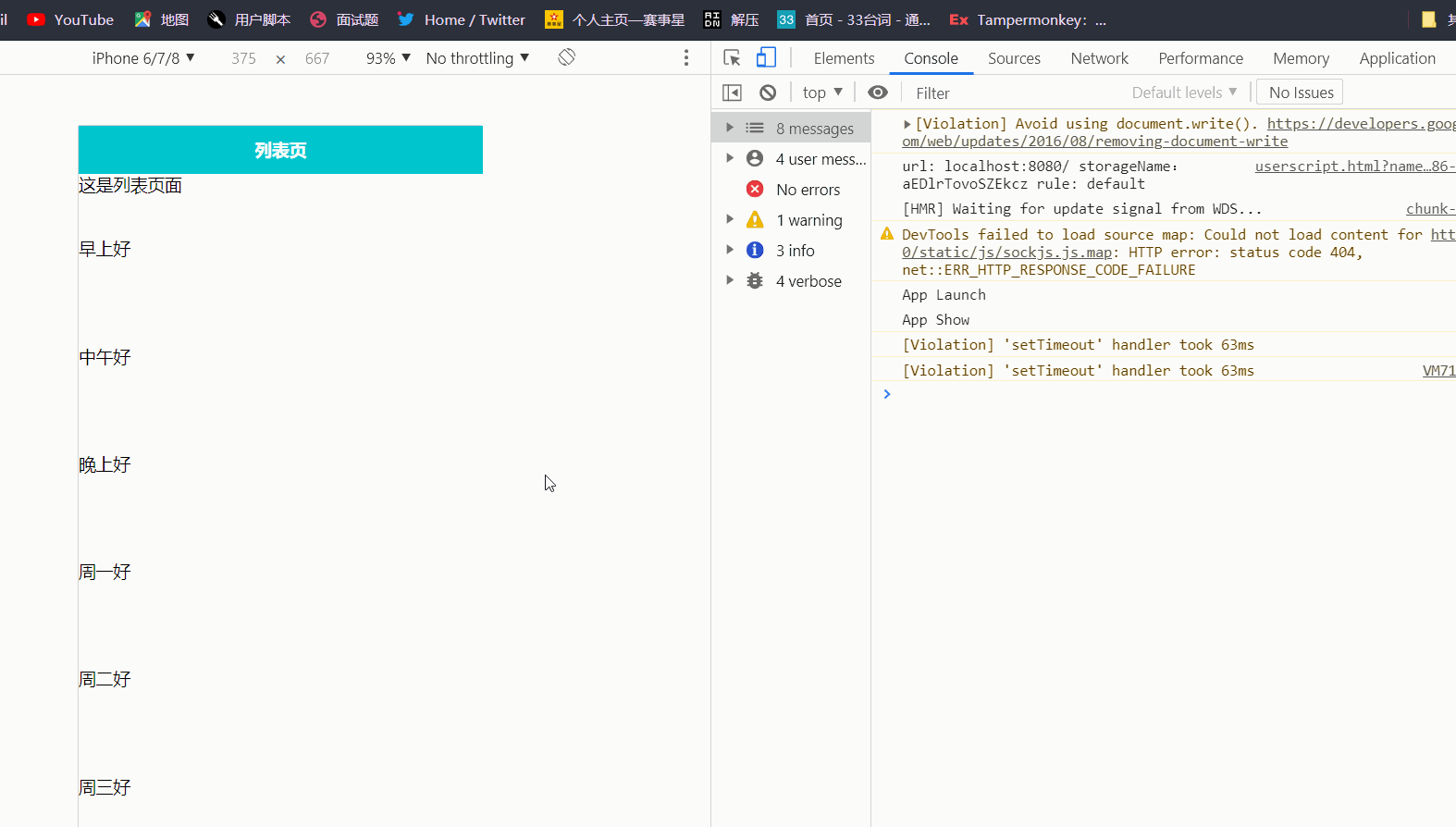Clear the console with the ban icon
The width and height of the screenshot is (1456, 827).
(768, 93)
